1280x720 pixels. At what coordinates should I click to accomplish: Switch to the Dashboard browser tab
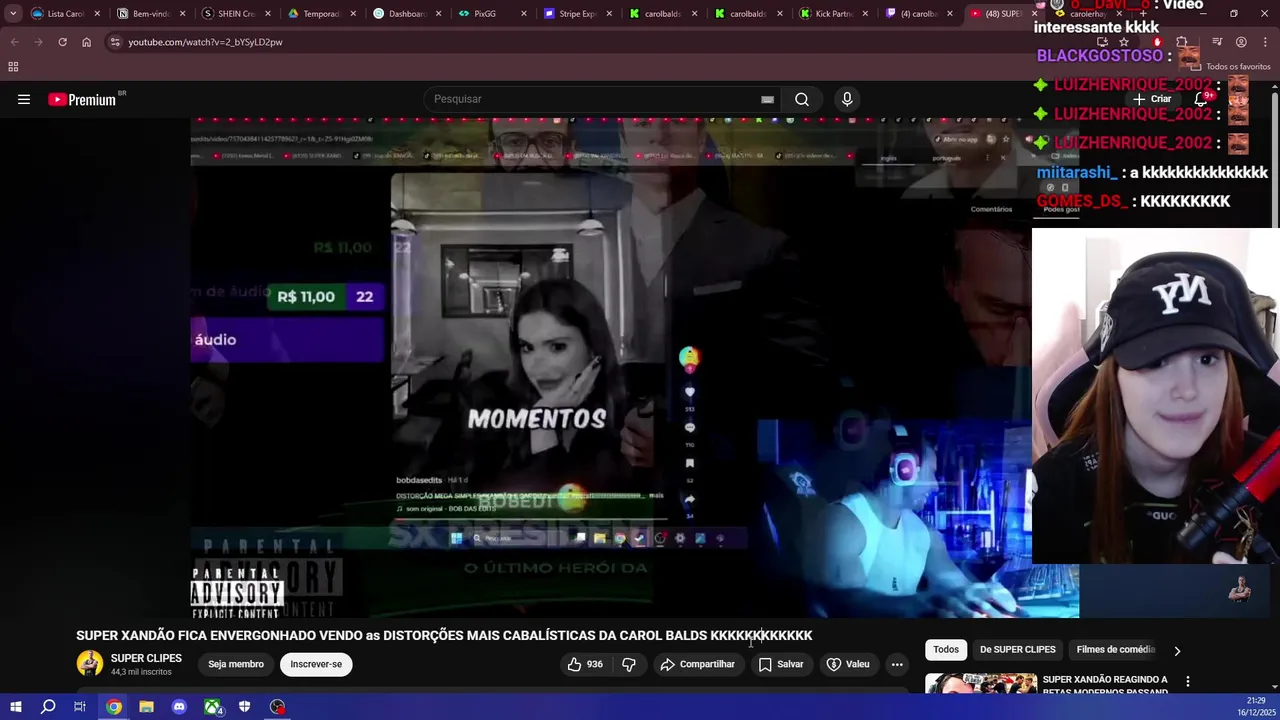click(x=406, y=14)
